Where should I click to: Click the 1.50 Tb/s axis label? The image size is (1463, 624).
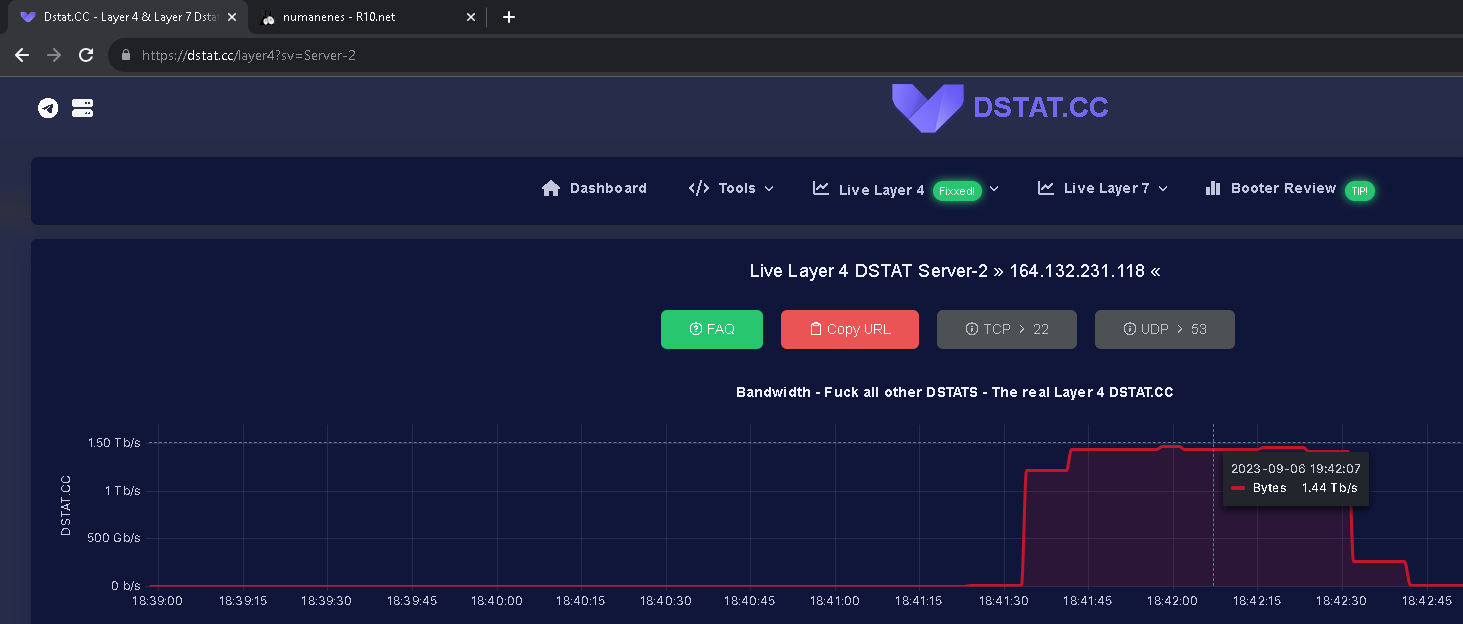(x=114, y=442)
